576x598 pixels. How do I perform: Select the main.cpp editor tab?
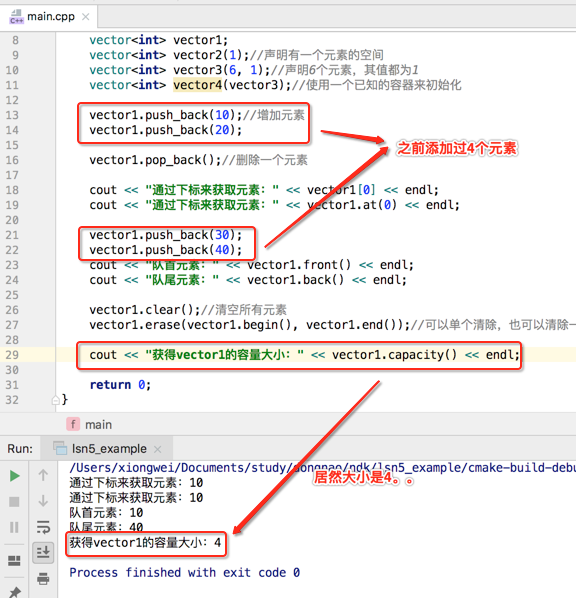click(x=49, y=17)
